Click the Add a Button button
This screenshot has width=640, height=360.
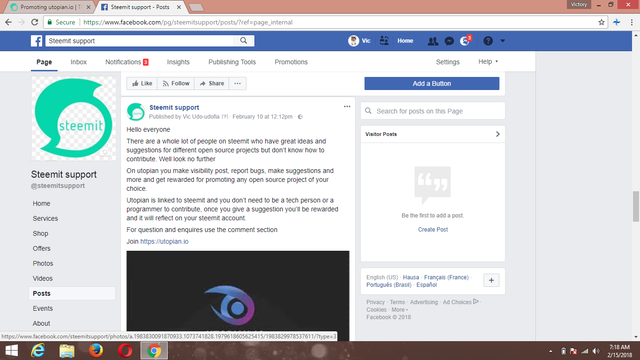pyautogui.click(x=432, y=83)
